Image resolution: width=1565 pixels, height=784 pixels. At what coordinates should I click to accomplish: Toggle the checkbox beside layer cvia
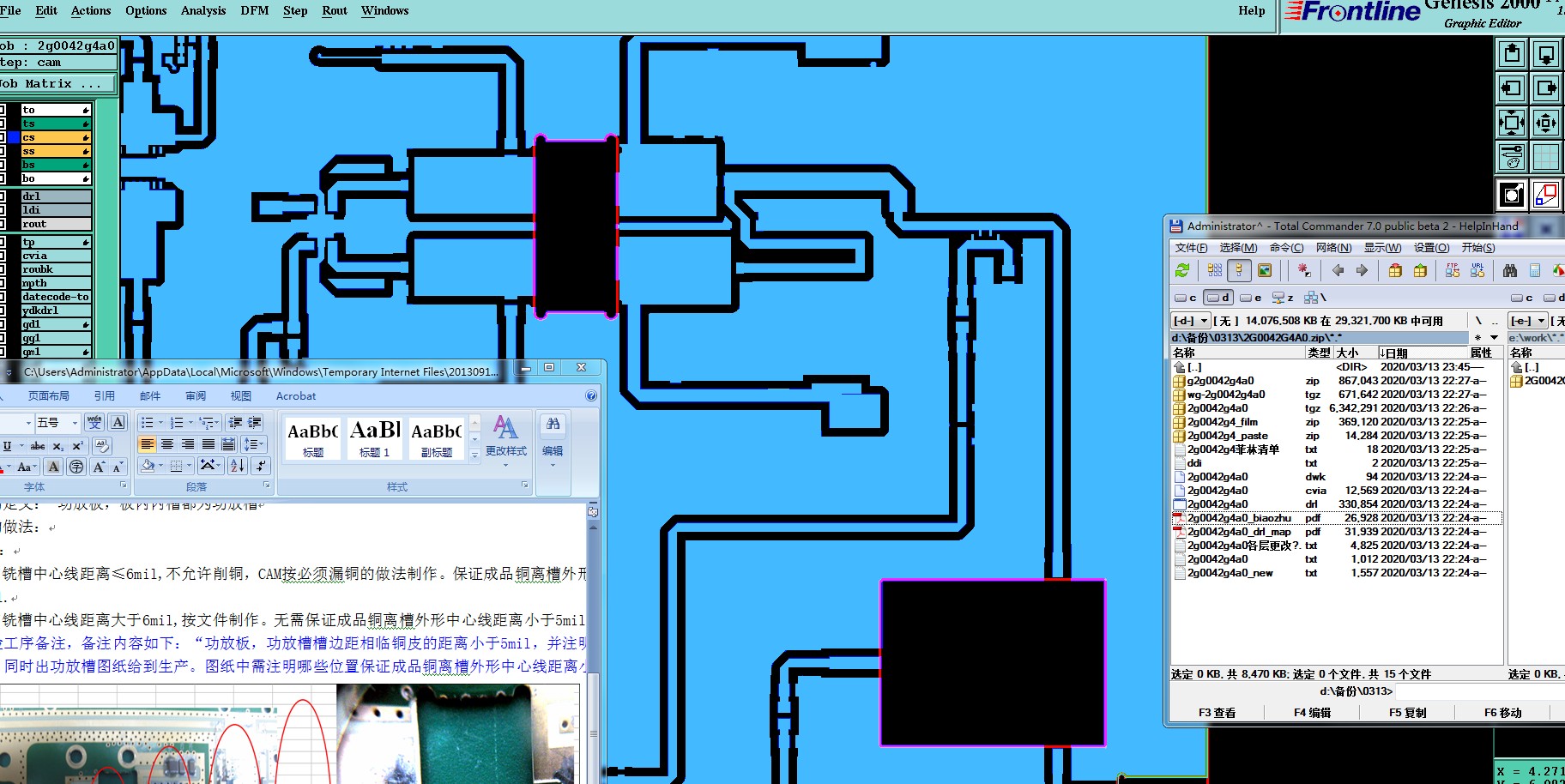[x=3, y=256]
